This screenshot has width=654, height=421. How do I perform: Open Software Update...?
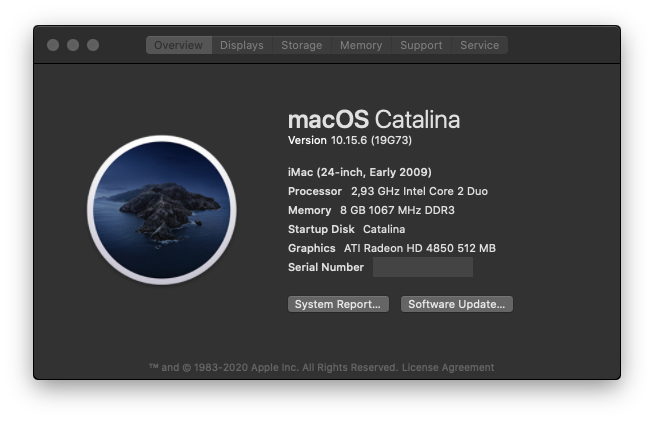(457, 304)
